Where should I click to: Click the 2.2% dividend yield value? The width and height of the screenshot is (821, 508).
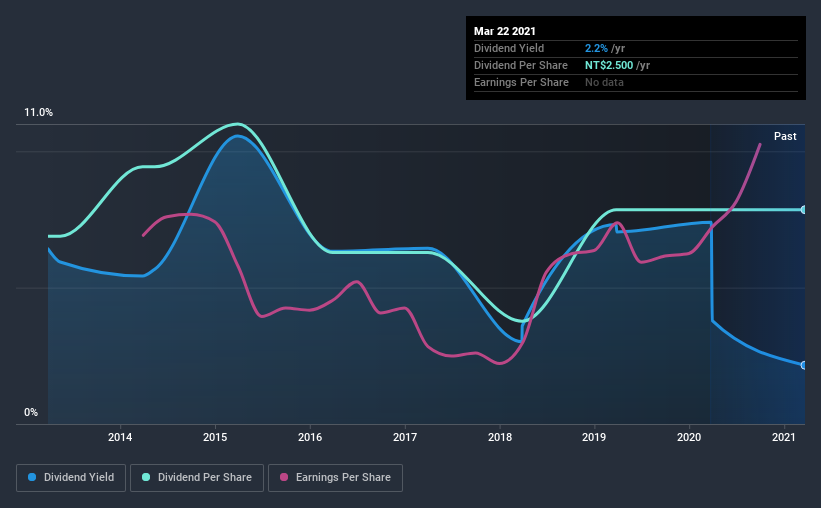click(x=596, y=48)
